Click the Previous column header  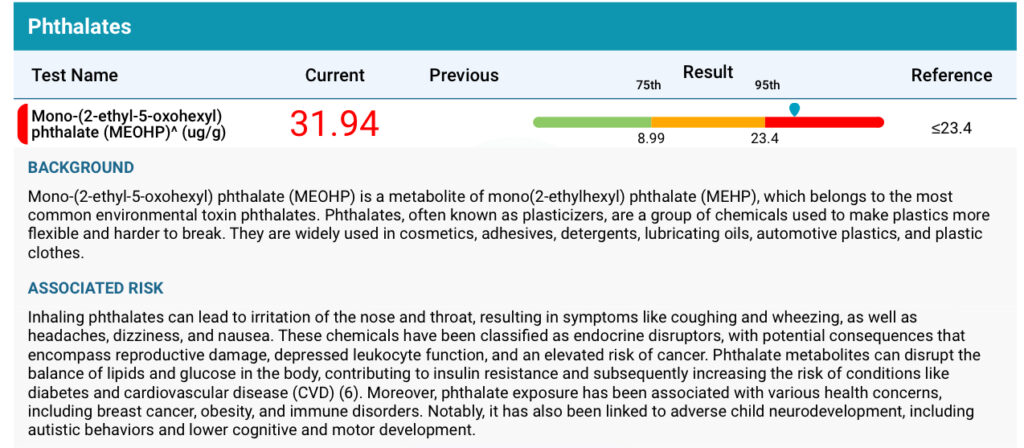(464, 75)
